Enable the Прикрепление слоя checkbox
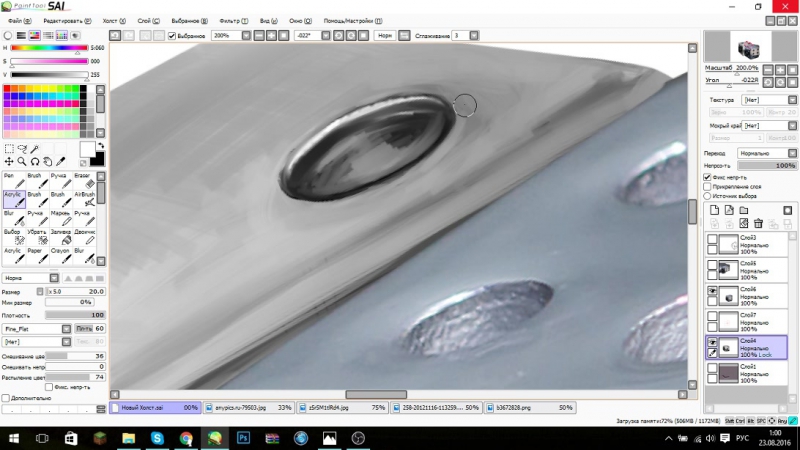The width and height of the screenshot is (800, 450). [x=707, y=187]
